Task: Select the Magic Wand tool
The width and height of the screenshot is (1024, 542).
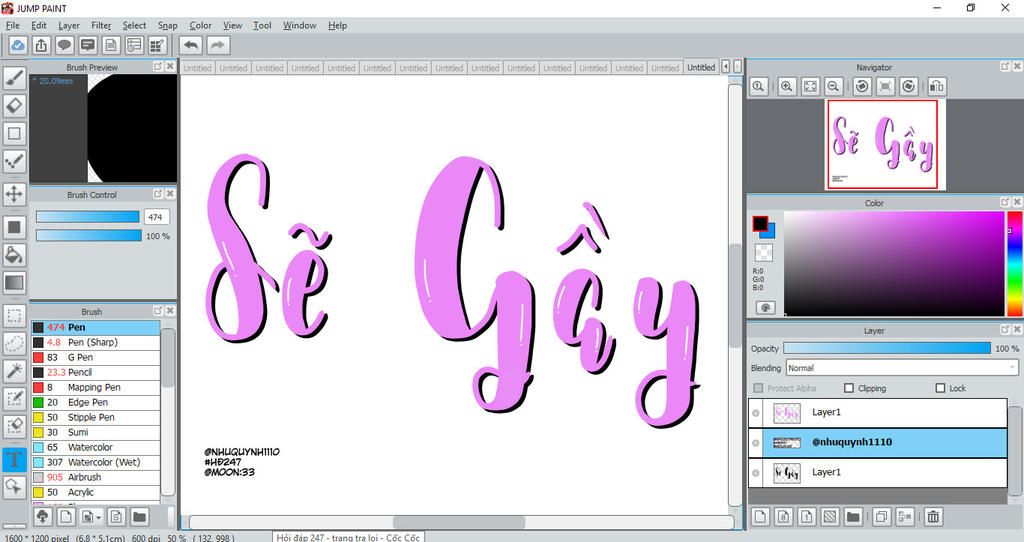Action: coord(14,371)
